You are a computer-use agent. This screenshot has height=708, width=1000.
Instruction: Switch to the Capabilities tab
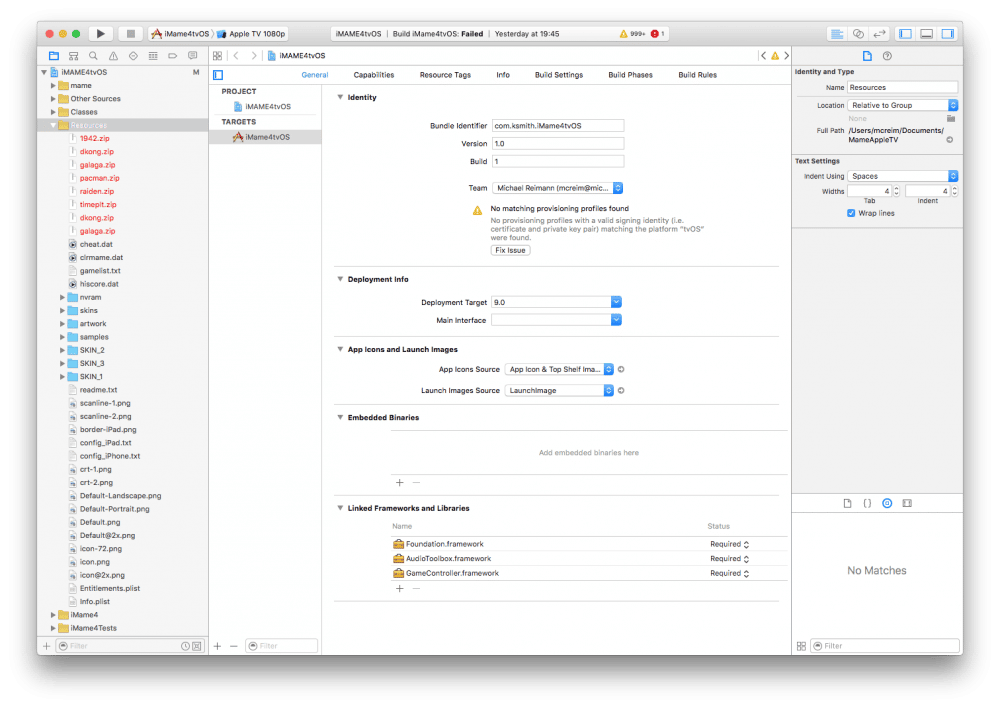(x=374, y=75)
